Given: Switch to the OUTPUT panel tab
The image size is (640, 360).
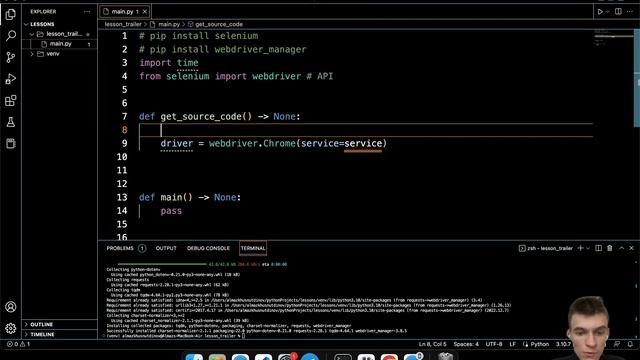Looking at the screenshot, I should pyautogui.click(x=166, y=248).
